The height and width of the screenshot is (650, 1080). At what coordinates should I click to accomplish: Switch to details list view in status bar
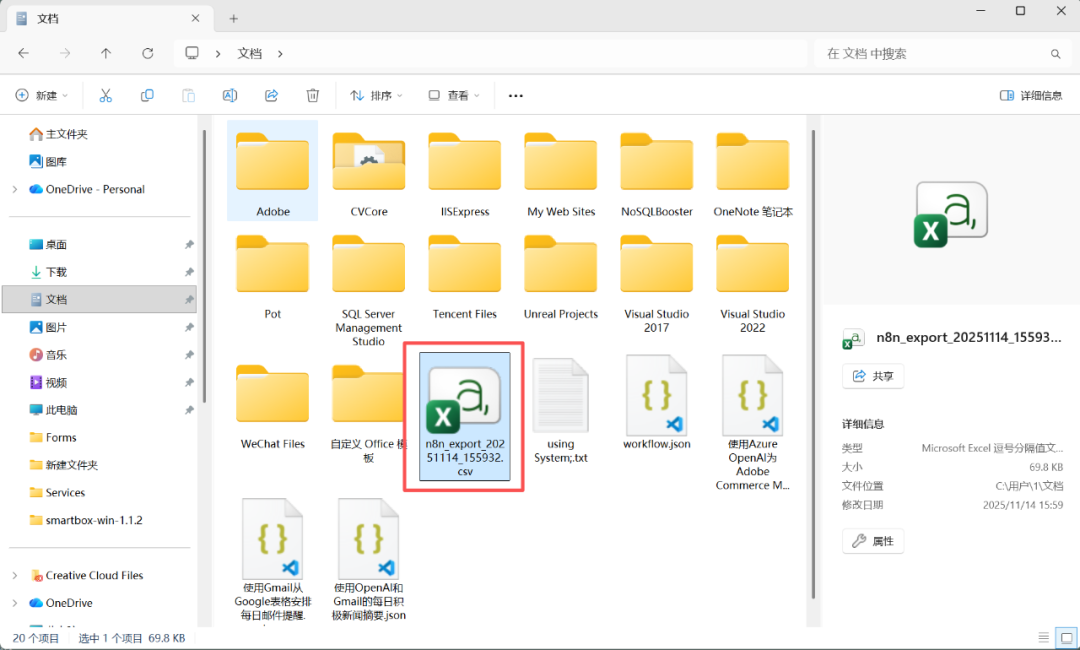tap(1044, 638)
